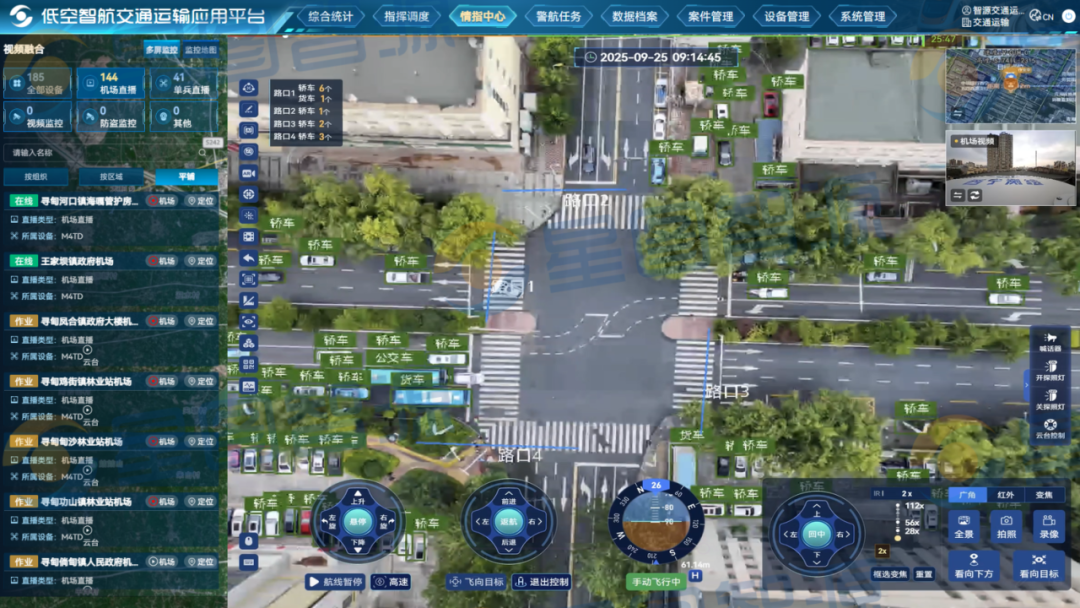Click 前进 forward arrow on direction pad
The width and height of the screenshot is (1080, 608).
pos(509,499)
